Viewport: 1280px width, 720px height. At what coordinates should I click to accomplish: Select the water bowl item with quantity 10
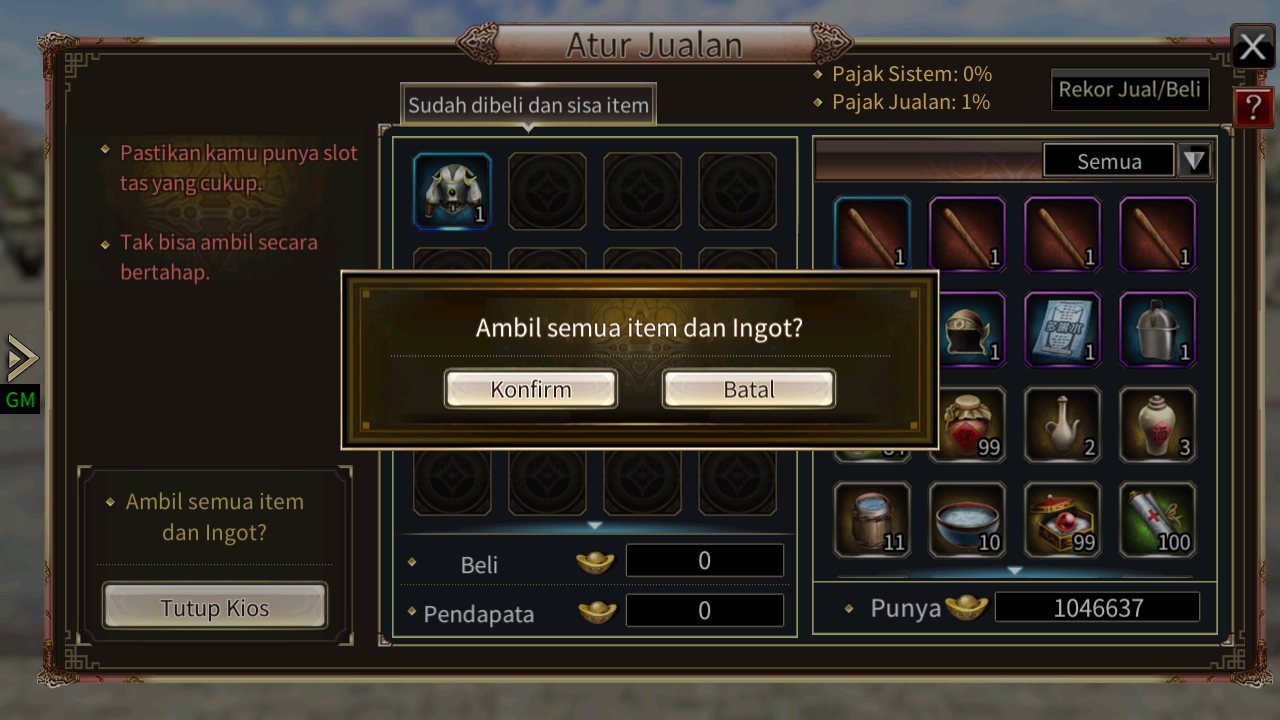(x=967, y=520)
